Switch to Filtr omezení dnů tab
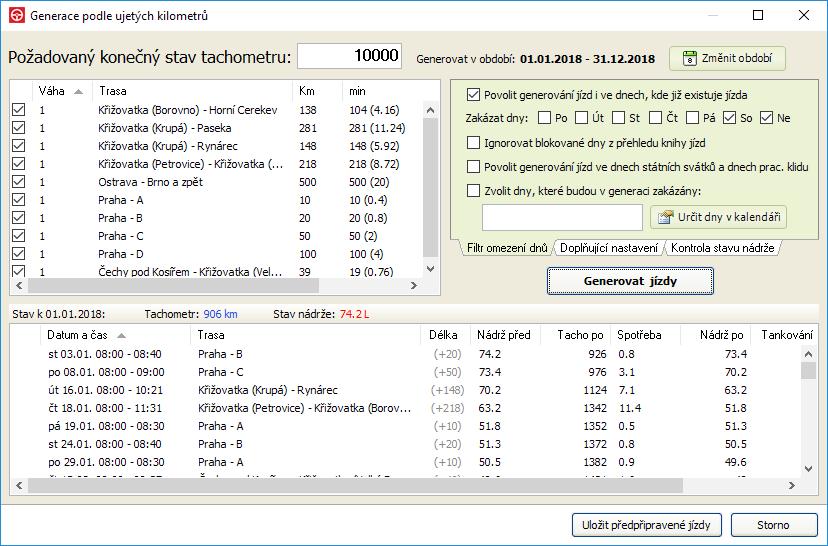The image size is (828, 546). click(507, 248)
